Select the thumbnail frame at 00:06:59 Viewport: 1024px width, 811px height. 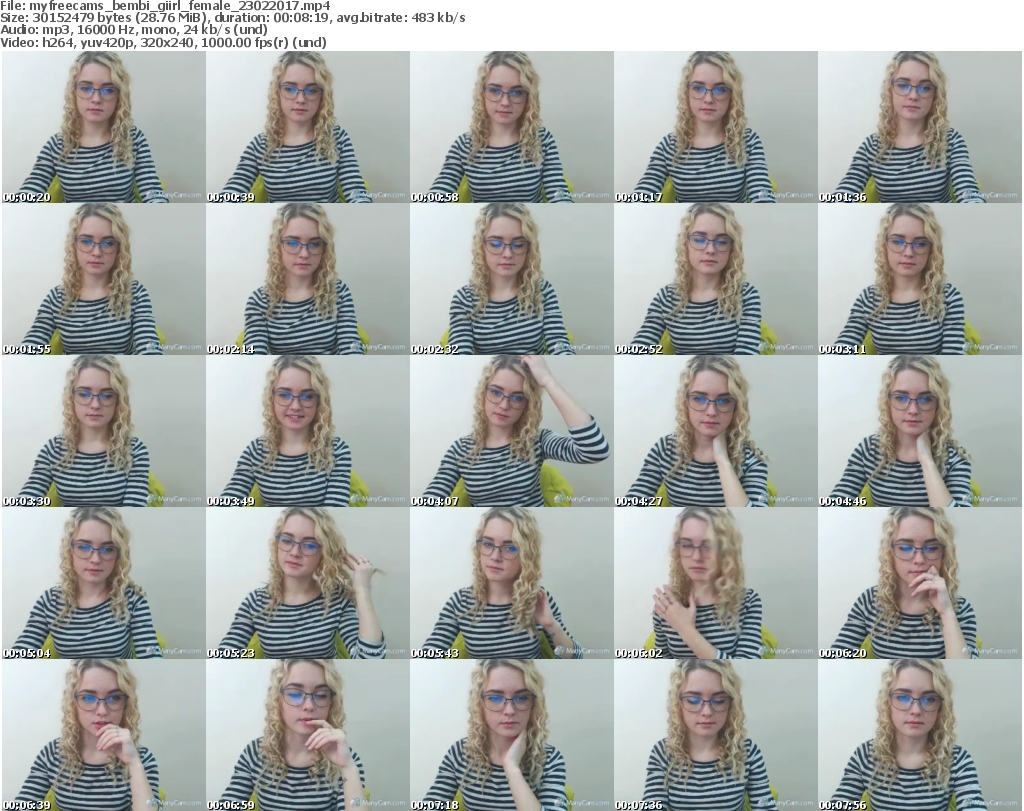pos(308,735)
